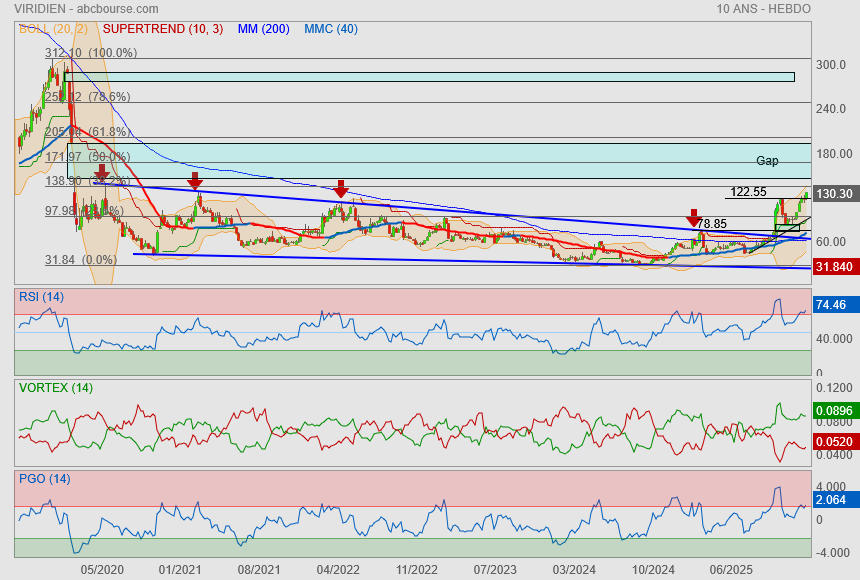Click the red down arrow on the 38.2% Fibonacci line
The width and height of the screenshot is (860, 580).
coord(102,174)
